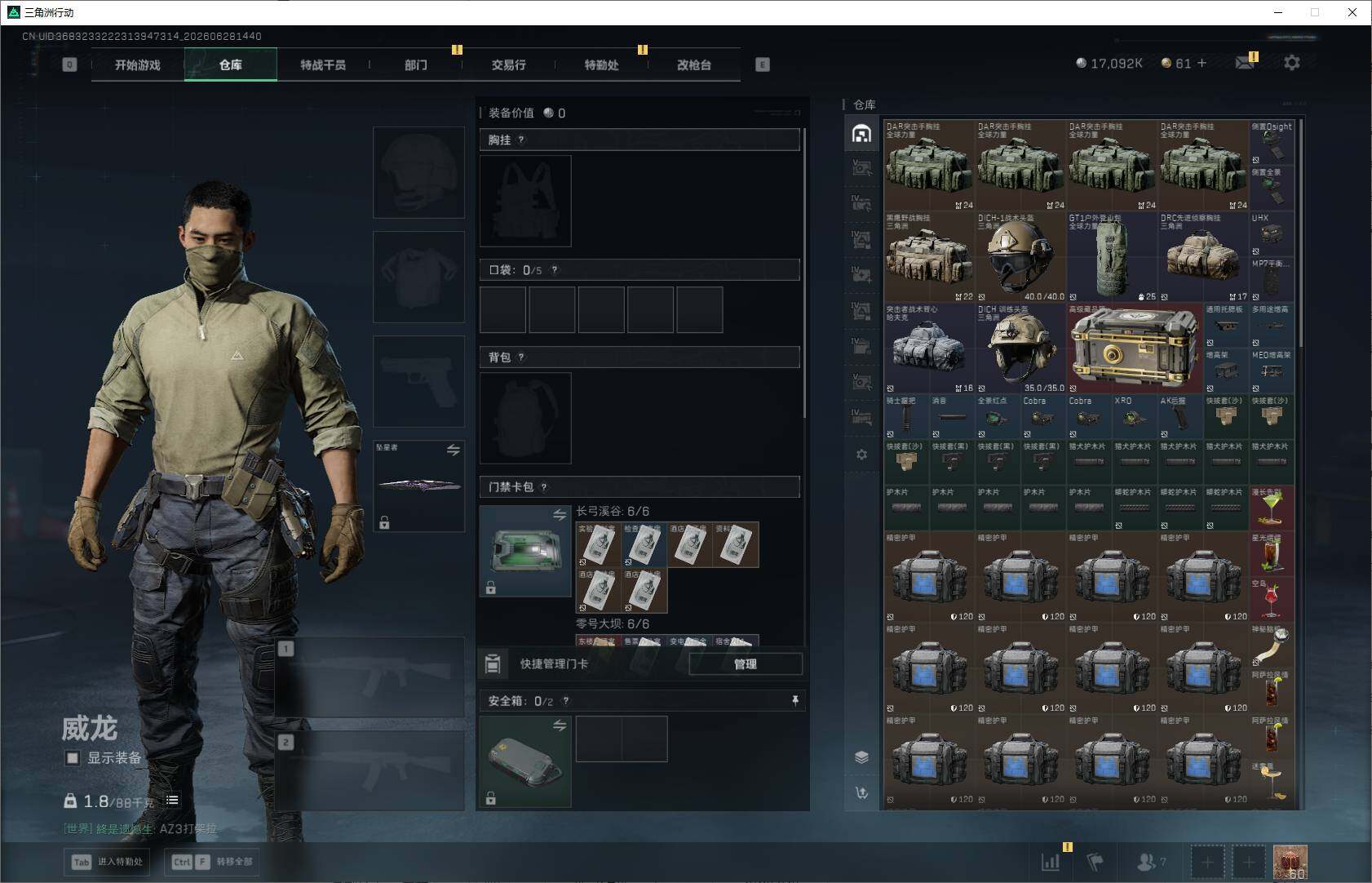This screenshot has width=1372, height=883.
Task: Click the quick keycard management icon
Action: point(493,663)
